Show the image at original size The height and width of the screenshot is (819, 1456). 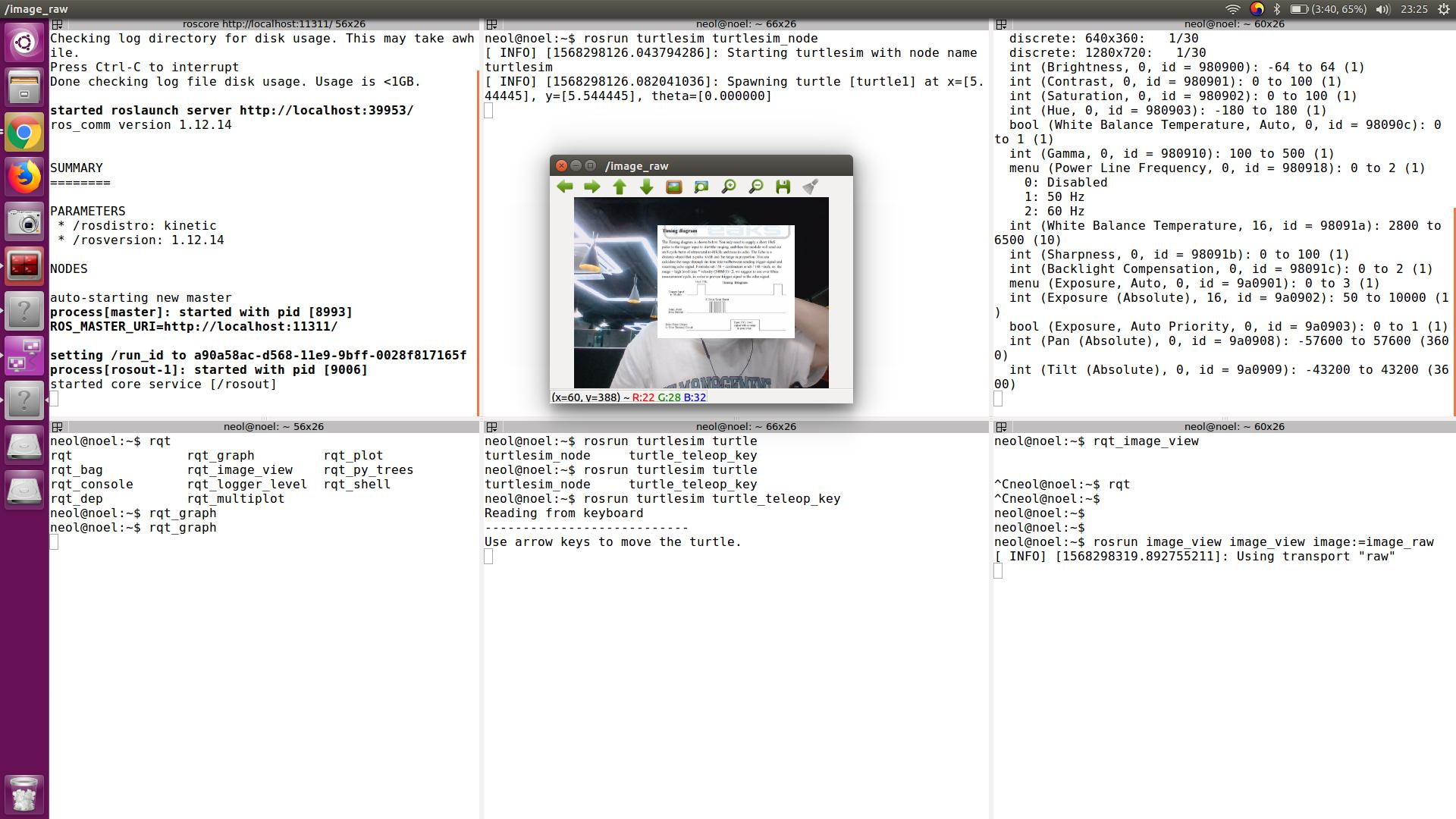click(x=673, y=187)
